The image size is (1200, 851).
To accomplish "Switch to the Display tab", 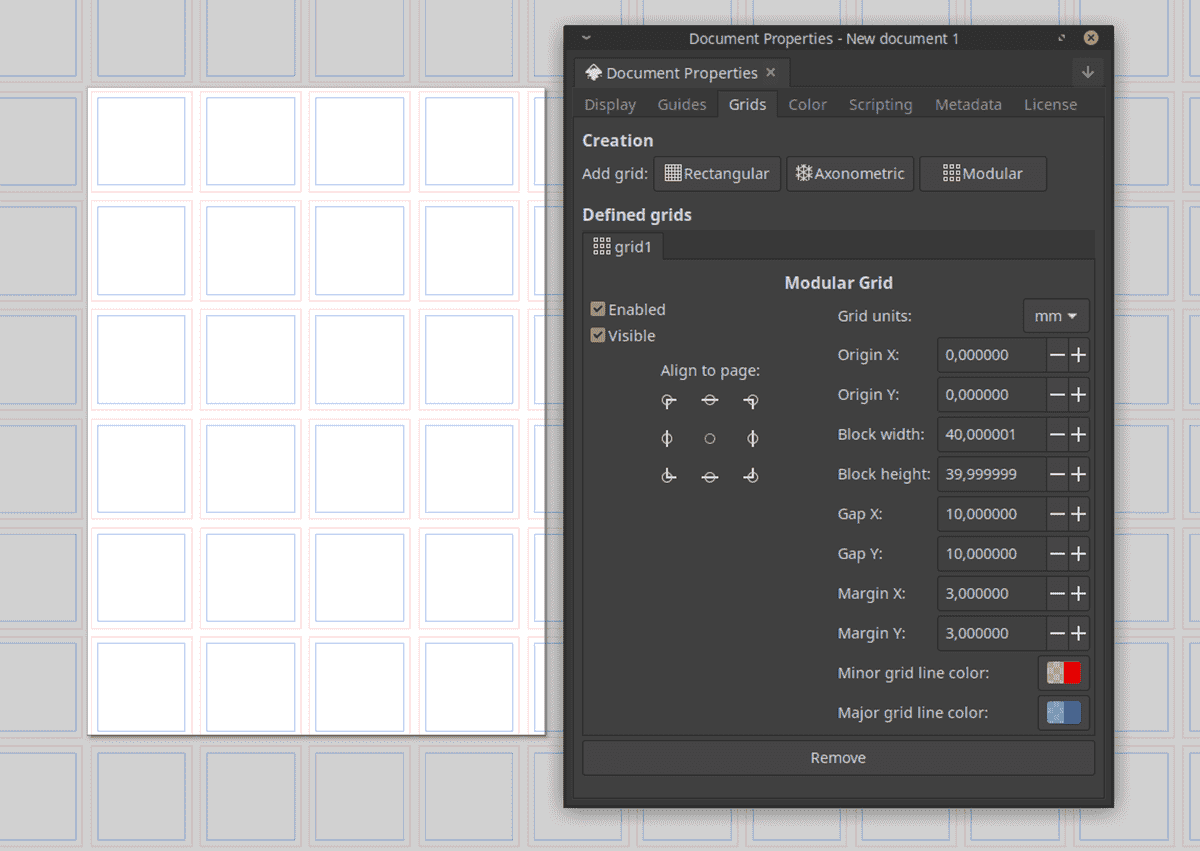I will point(610,105).
